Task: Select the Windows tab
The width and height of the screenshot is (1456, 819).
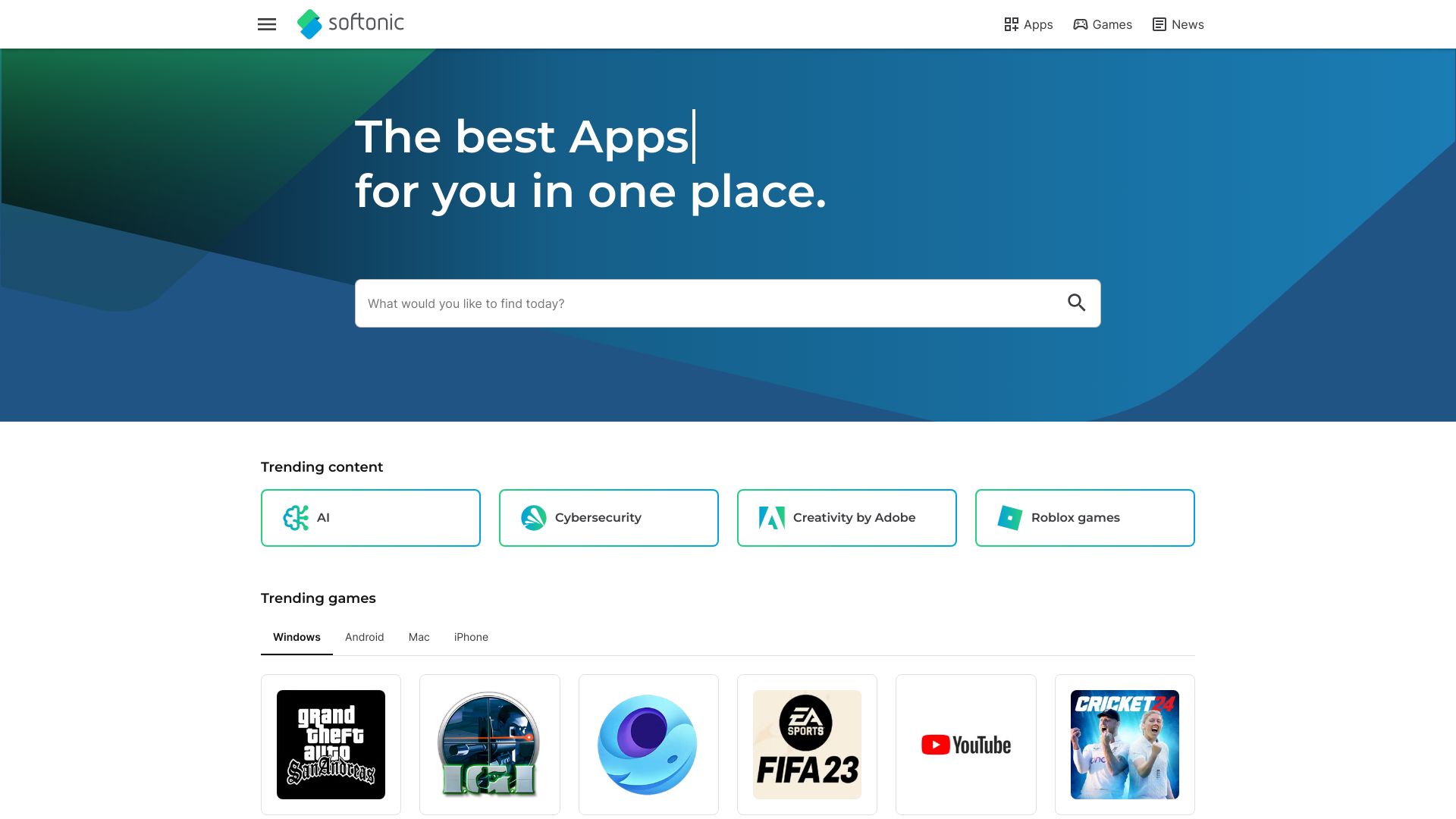Action: [297, 637]
